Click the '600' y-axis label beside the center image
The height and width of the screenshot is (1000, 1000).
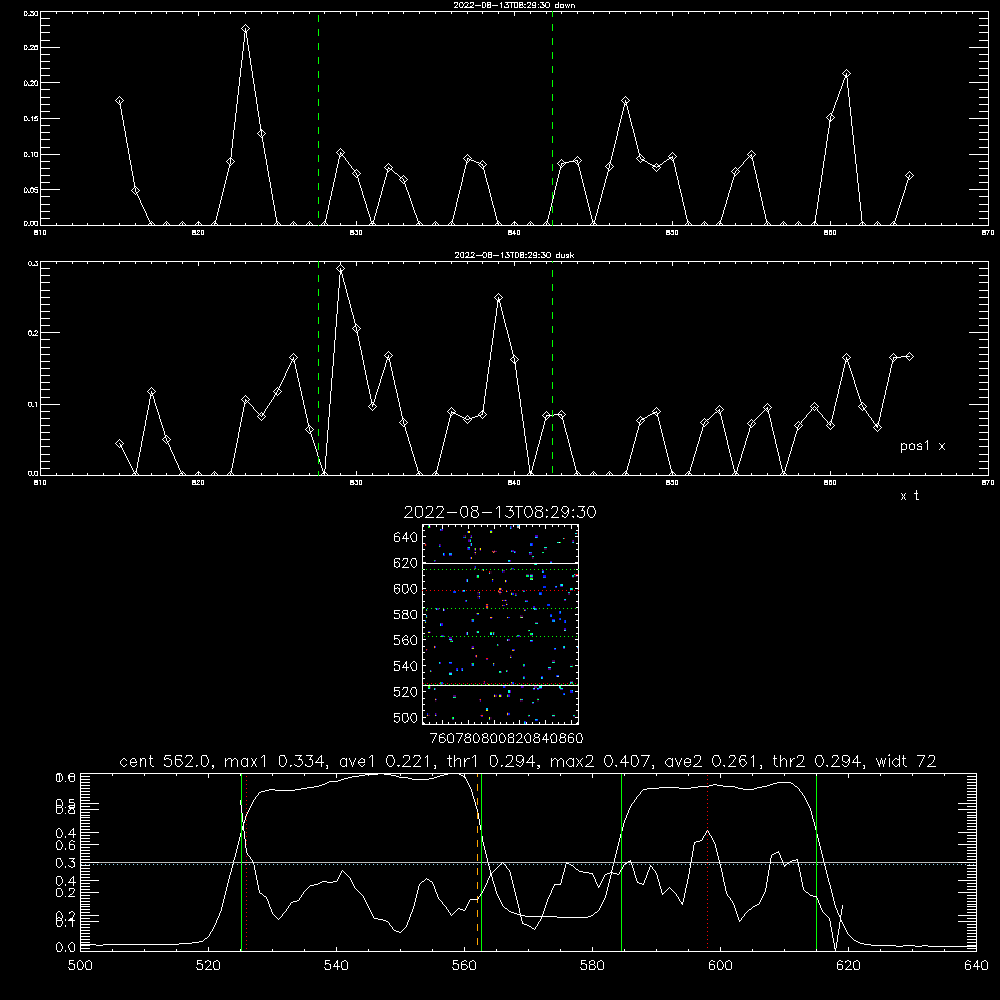click(x=406, y=589)
